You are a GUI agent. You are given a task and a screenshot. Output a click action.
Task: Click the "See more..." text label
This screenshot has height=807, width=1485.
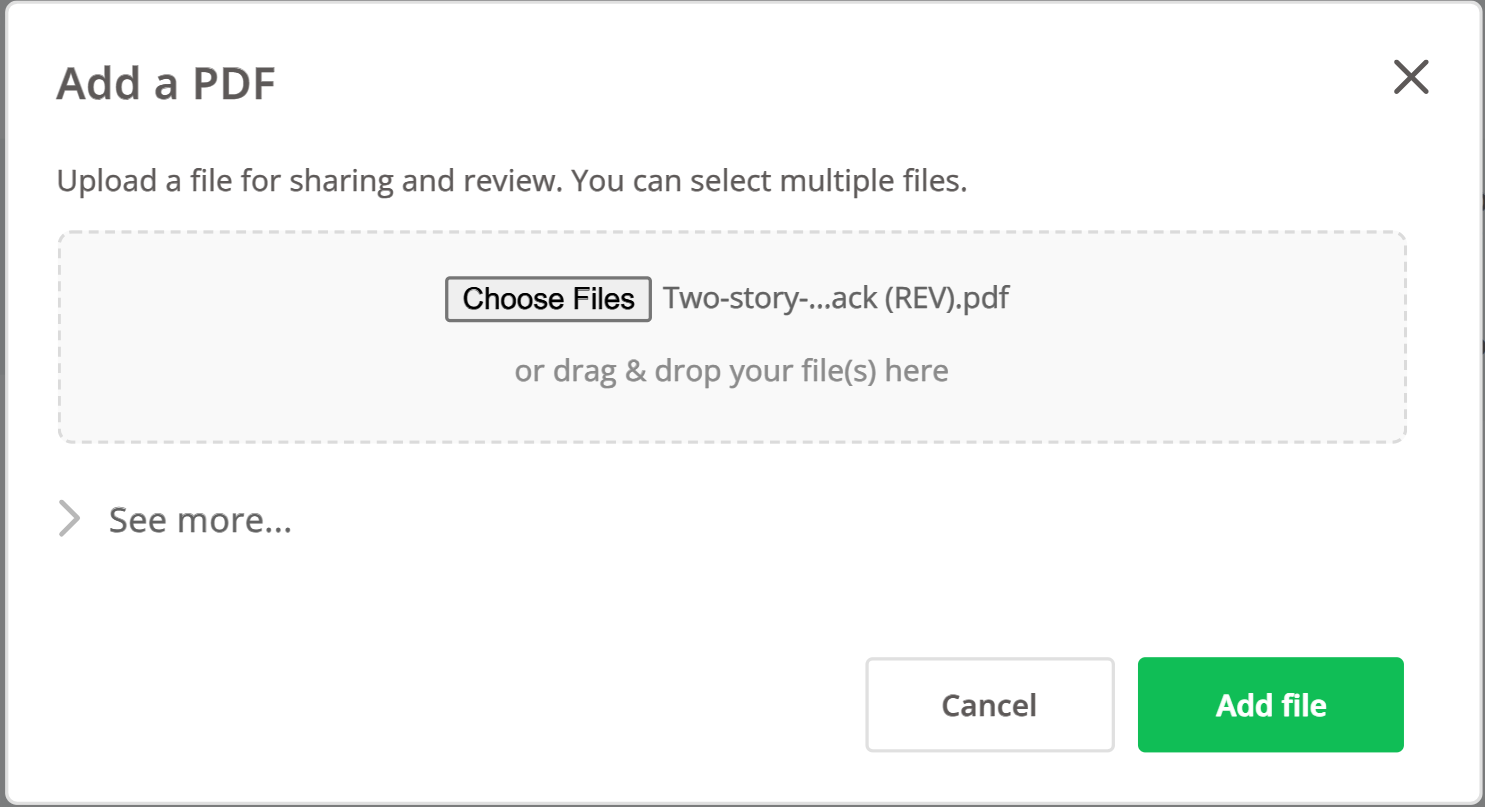click(200, 520)
